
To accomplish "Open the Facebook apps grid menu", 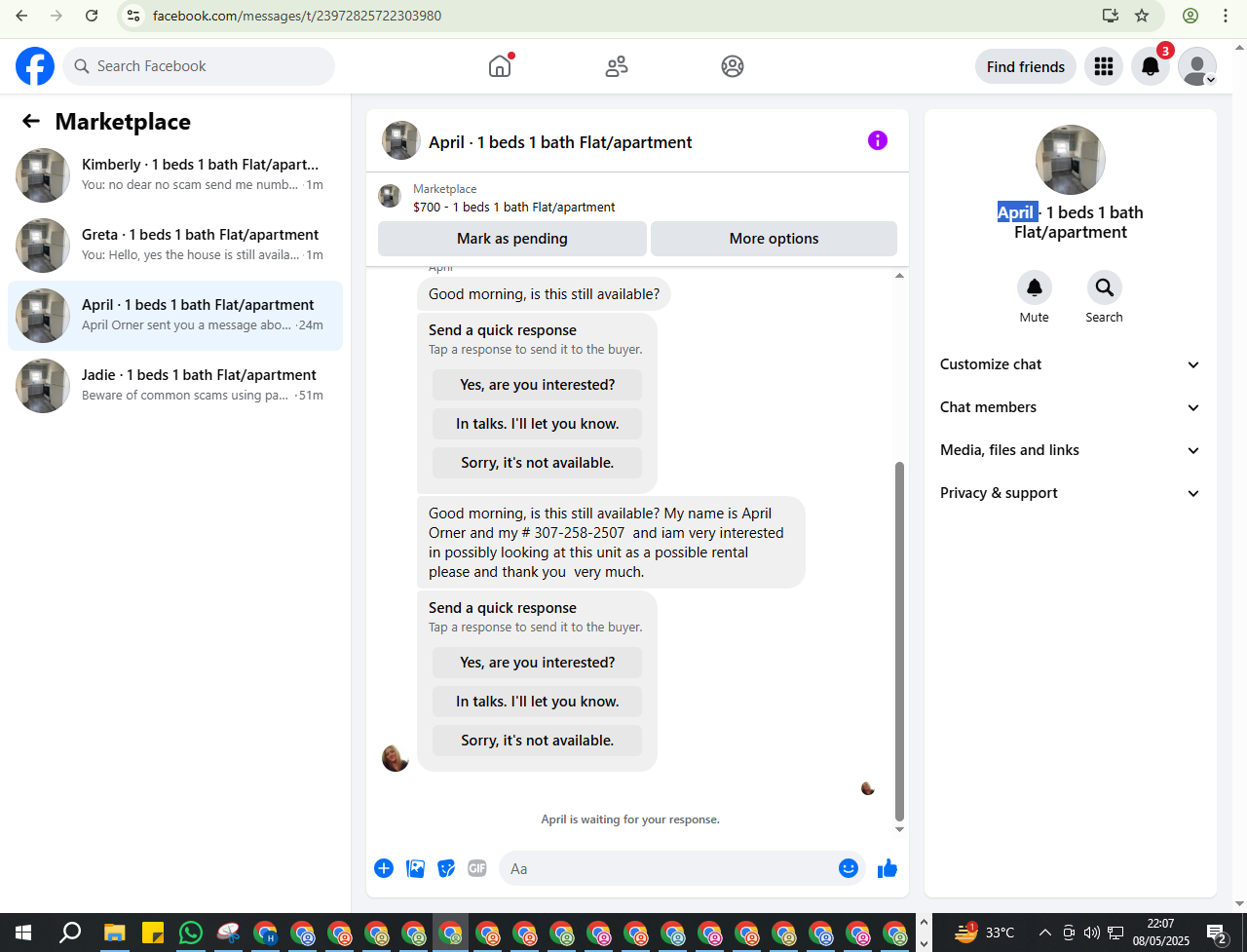I will click(x=1104, y=66).
